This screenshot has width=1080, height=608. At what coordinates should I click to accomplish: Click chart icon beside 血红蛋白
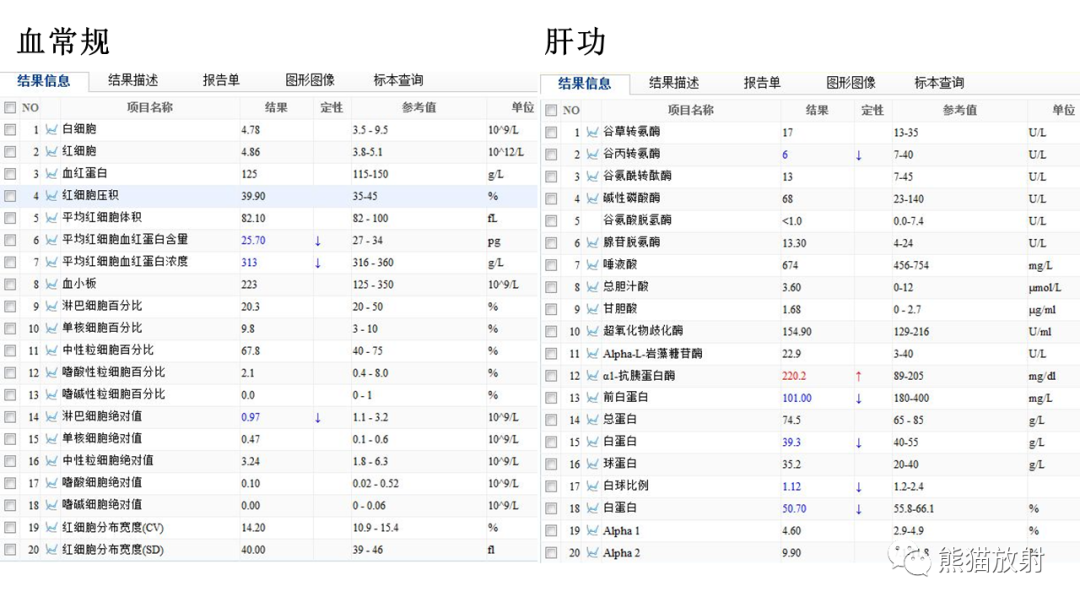(x=51, y=174)
